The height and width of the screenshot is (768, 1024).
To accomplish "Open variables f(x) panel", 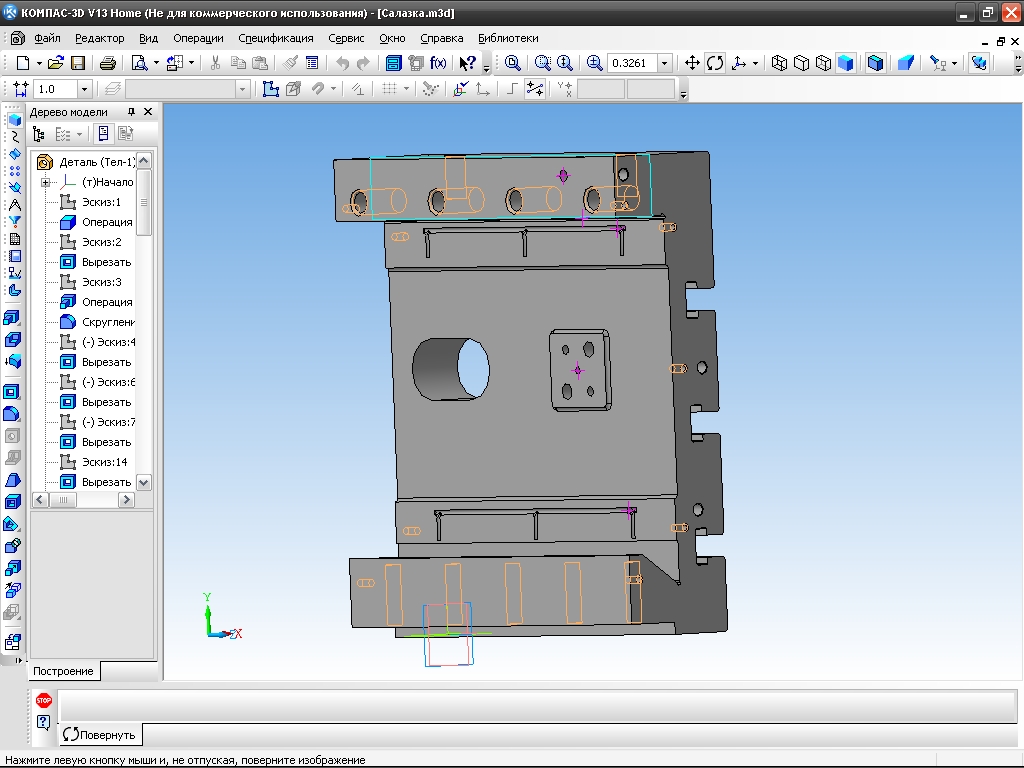I will pos(438,63).
